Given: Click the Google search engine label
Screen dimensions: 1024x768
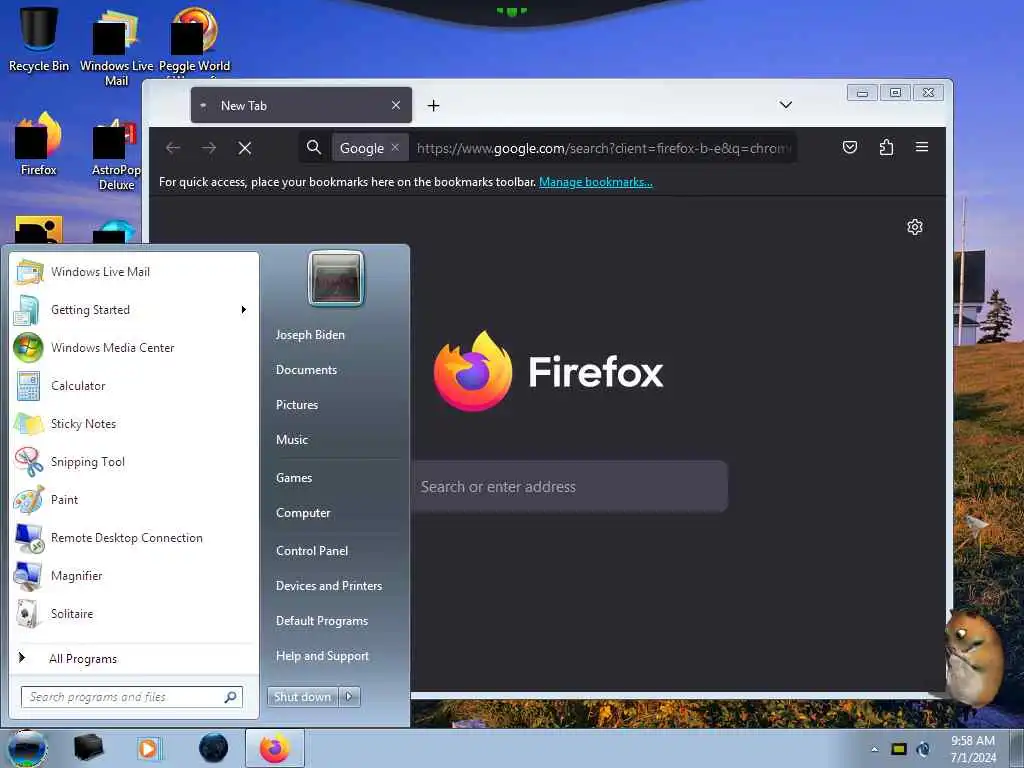Looking at the screenshot, I should 362,148.
